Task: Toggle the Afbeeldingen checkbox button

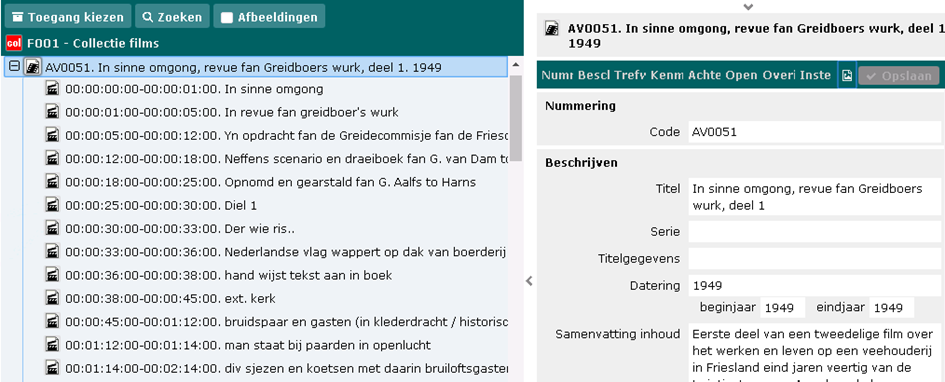Action: coord(269,17)
